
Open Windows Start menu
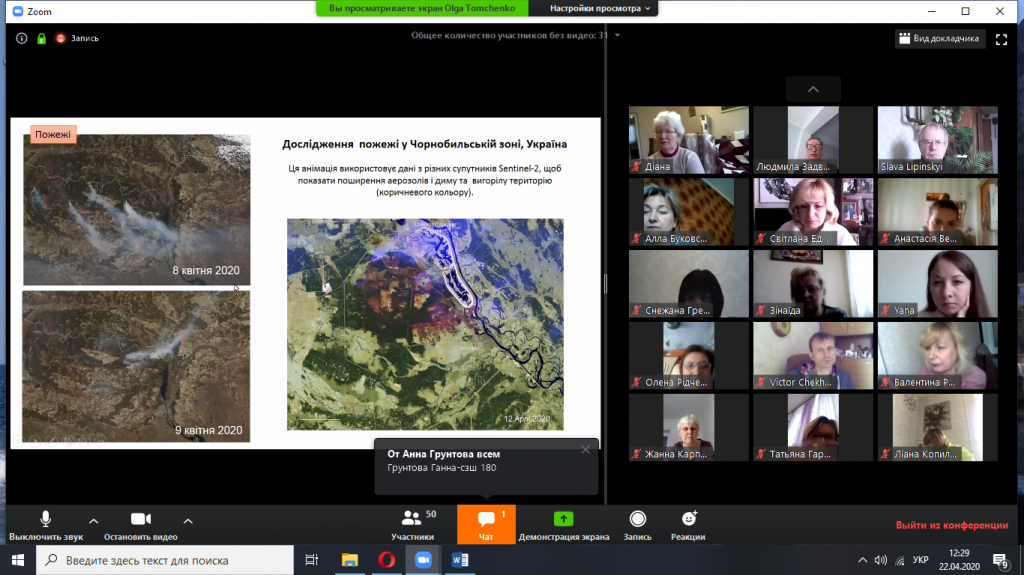pos(18,560)
